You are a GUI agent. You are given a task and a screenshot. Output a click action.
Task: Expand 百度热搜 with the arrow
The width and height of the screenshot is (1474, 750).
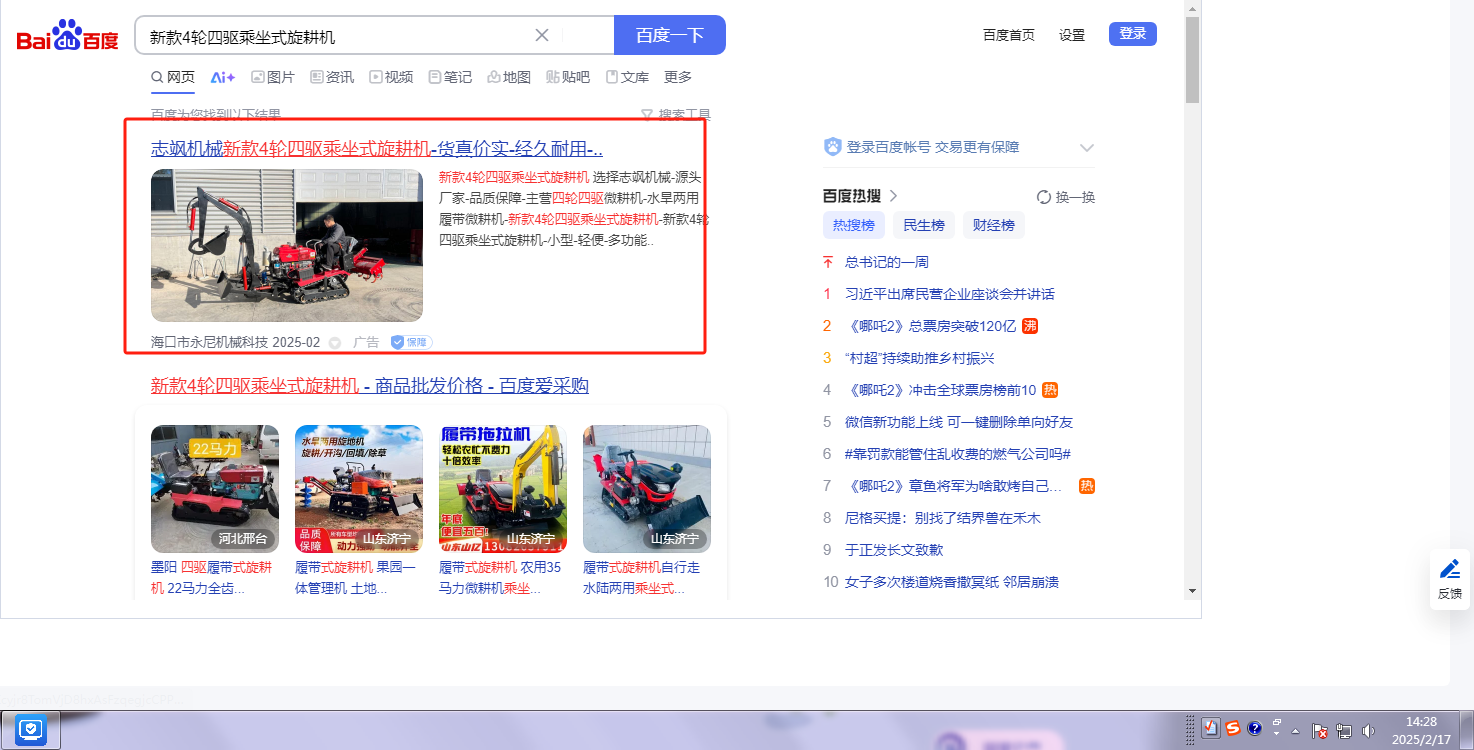[x=894, y=196]
